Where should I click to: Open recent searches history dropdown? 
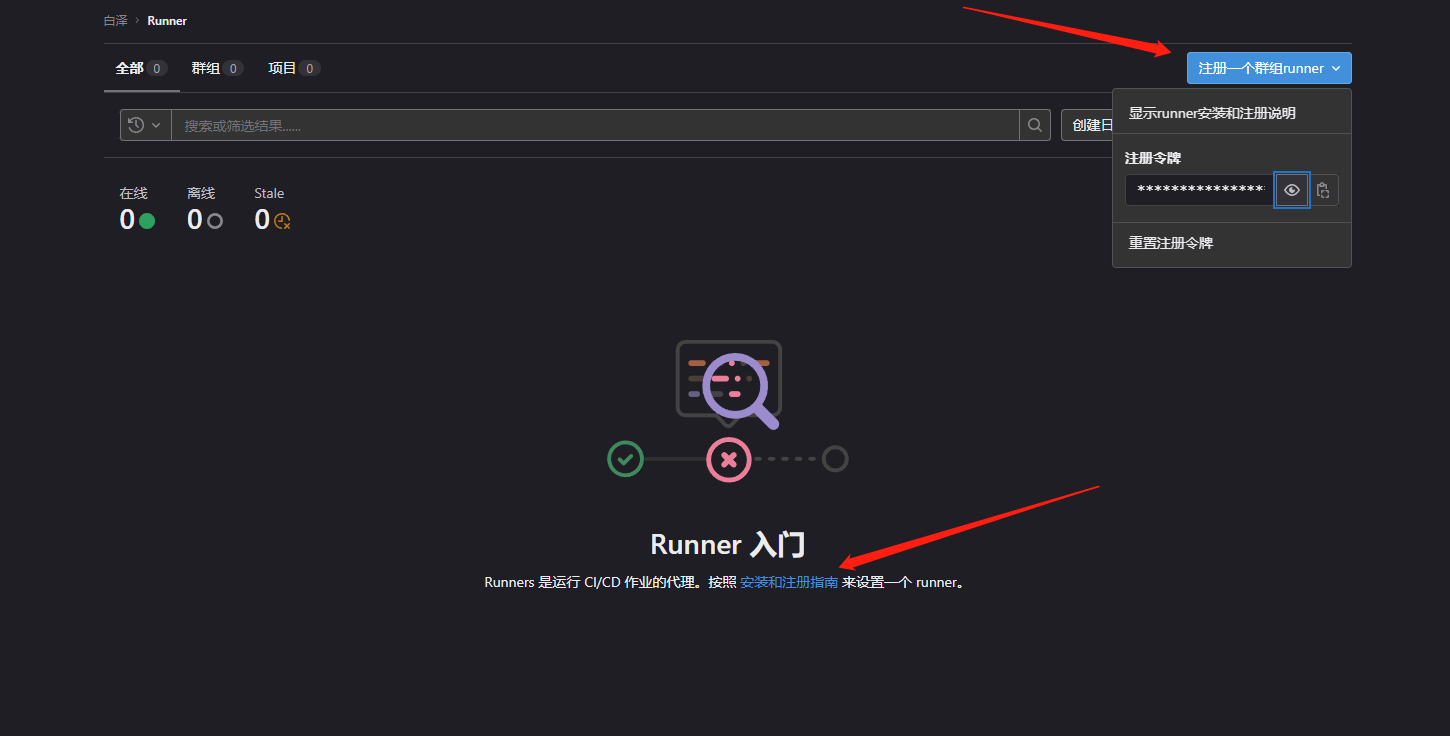click(x=145, y=125)
